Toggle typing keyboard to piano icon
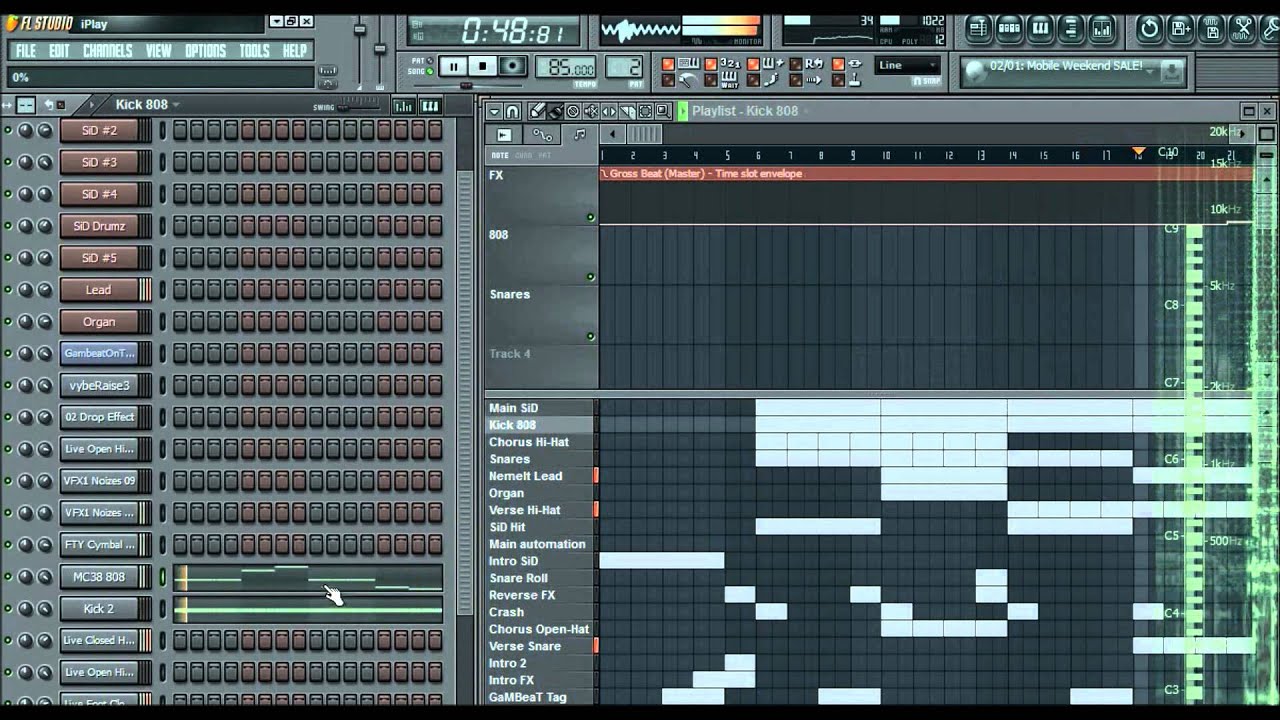The width and height of the screenshot is (1280, 720). point(688,63)
